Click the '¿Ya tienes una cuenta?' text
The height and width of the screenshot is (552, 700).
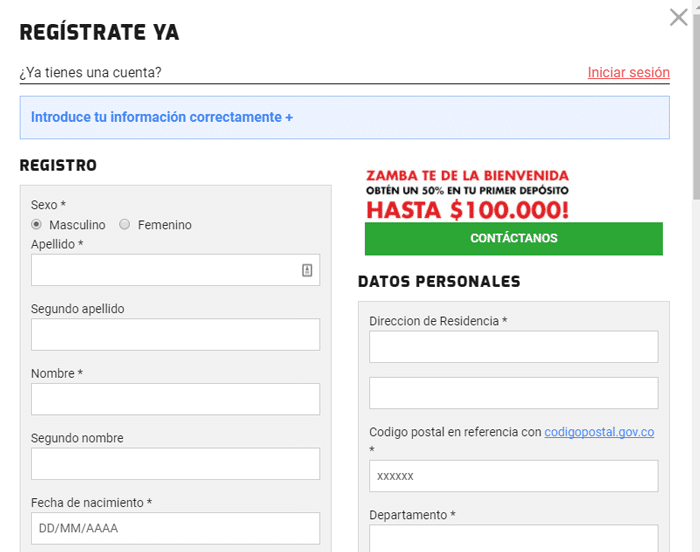click(91, 72)
